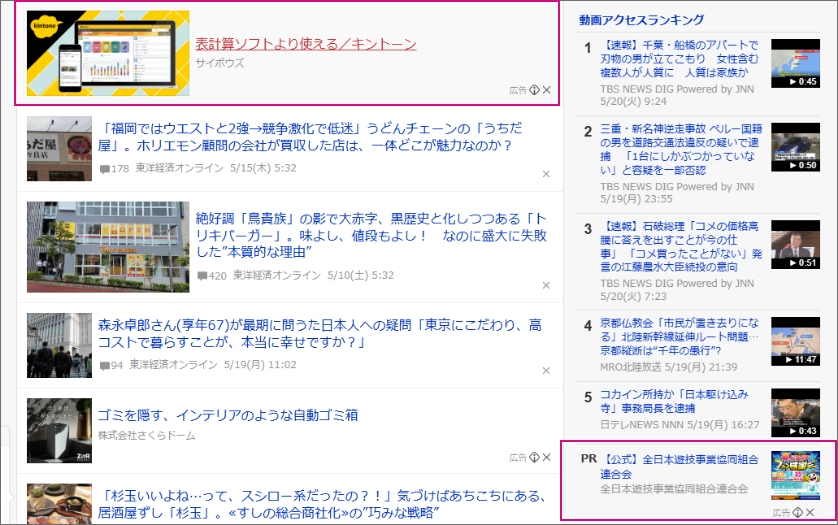Click the 自動ゴミ箱 ad thumbnail
838x525 pixels.
[x=59, y=430]
